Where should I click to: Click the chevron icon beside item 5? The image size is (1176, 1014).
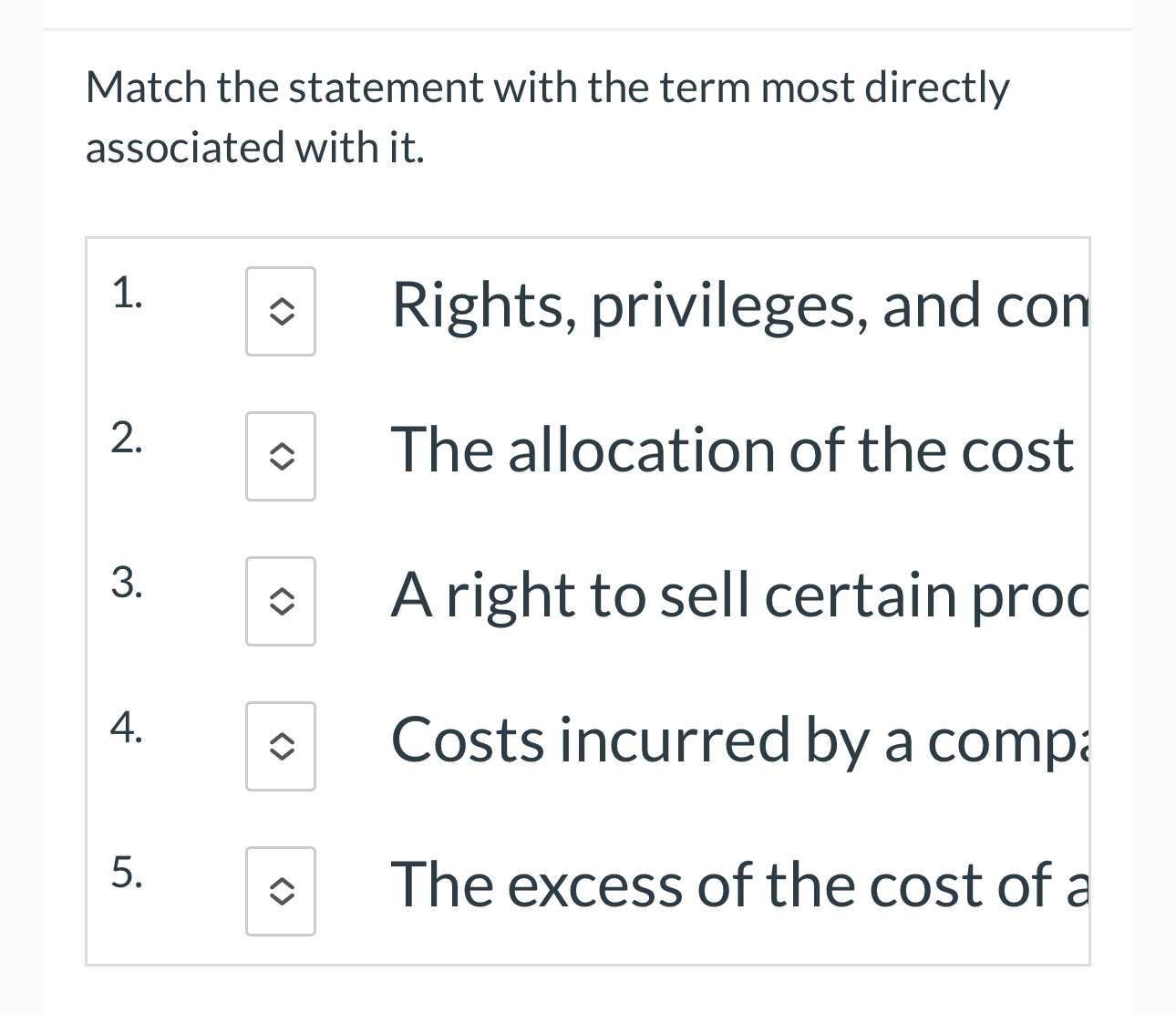(280, 892)
